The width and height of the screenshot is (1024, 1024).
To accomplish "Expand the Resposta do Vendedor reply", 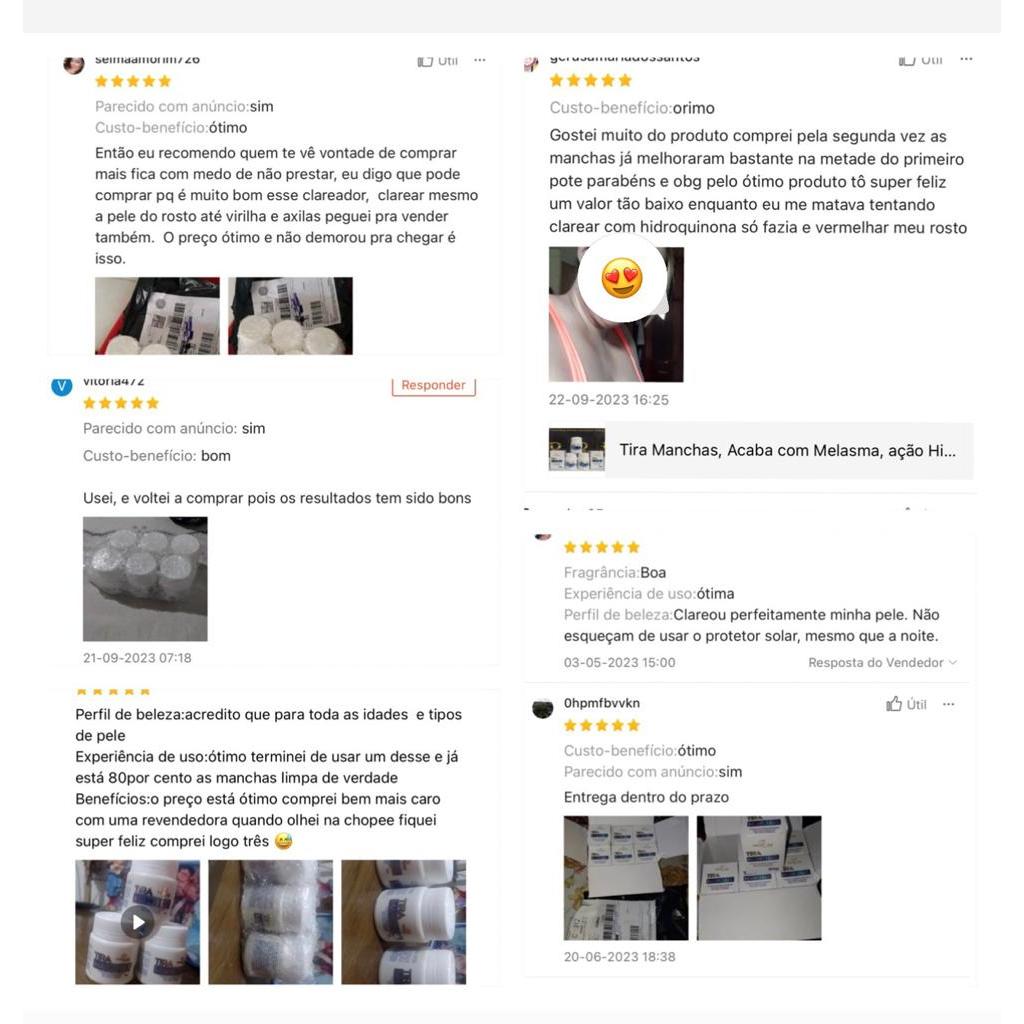I will coord(882,662).
